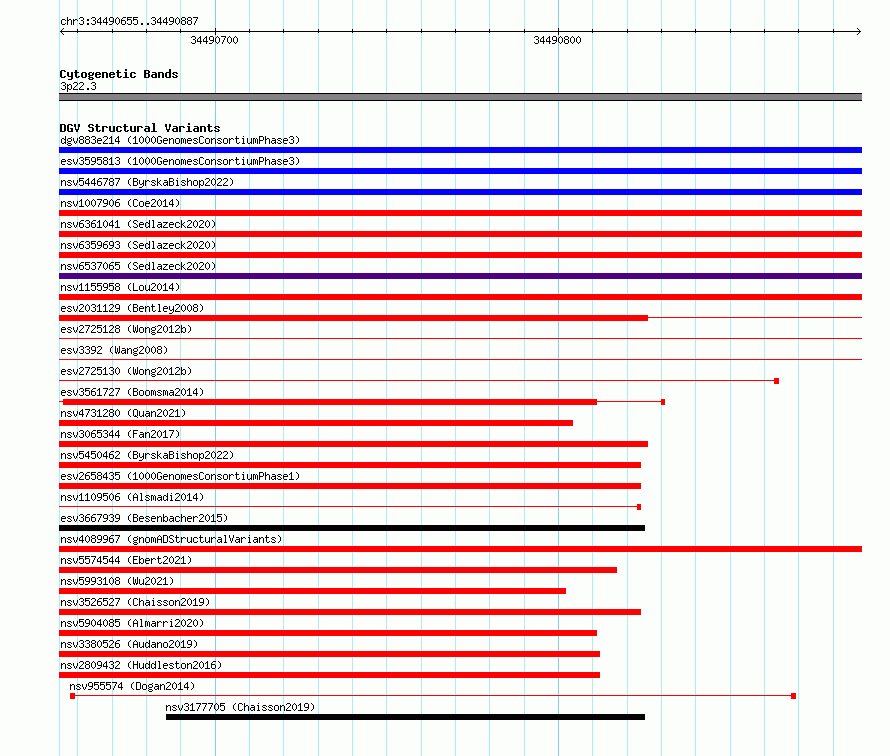Click the 3p22.3 band label
Screen dimensions: 890x756
(78, 86)
